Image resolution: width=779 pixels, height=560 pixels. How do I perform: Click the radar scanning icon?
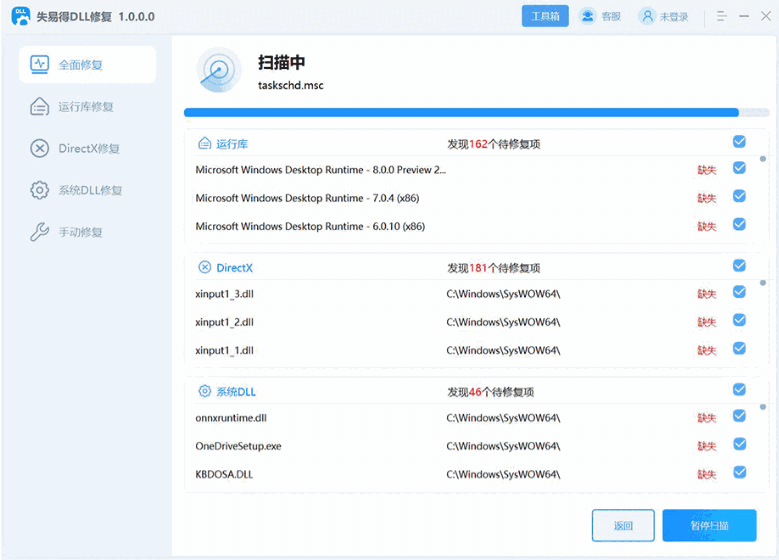[219, 70]
